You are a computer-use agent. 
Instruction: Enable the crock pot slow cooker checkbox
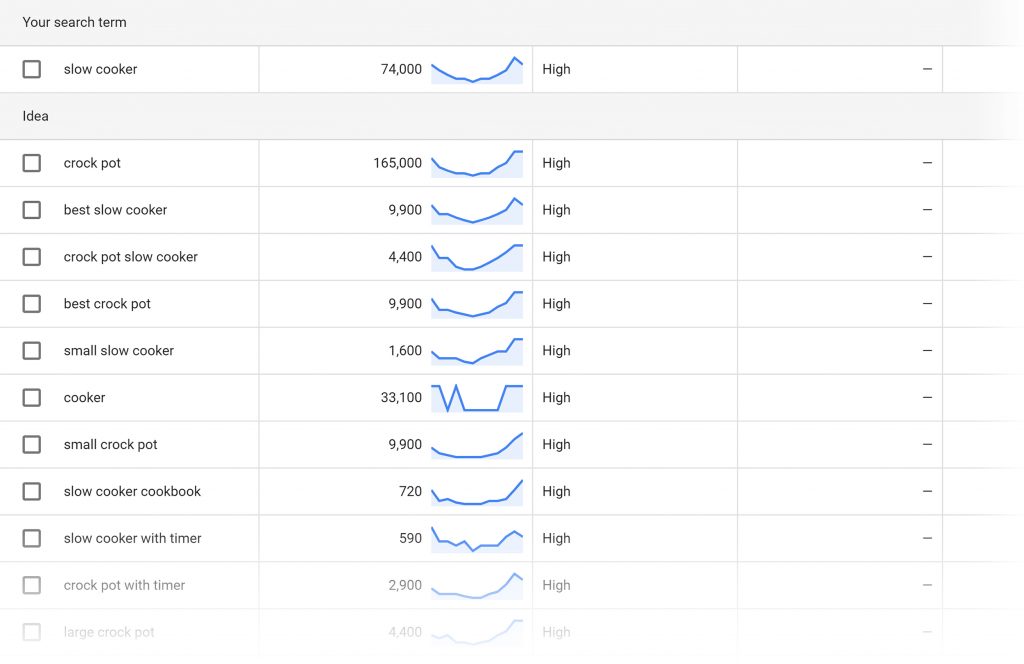[31, 257]
